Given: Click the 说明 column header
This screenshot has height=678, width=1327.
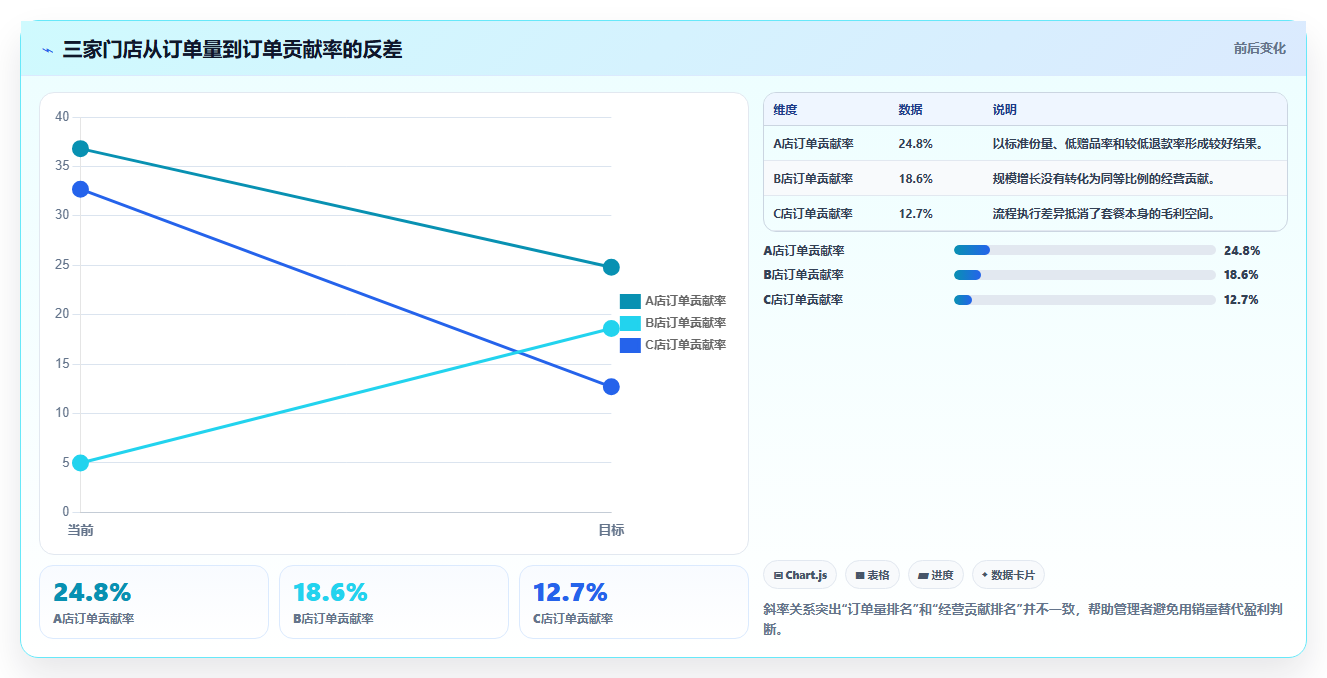Looking at the screenshot, I should [1004, 110].
